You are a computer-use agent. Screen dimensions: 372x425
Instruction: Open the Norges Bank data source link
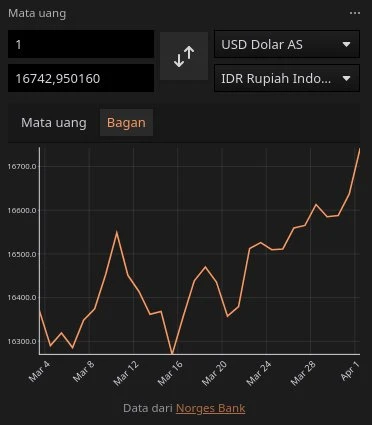point(210,408)
